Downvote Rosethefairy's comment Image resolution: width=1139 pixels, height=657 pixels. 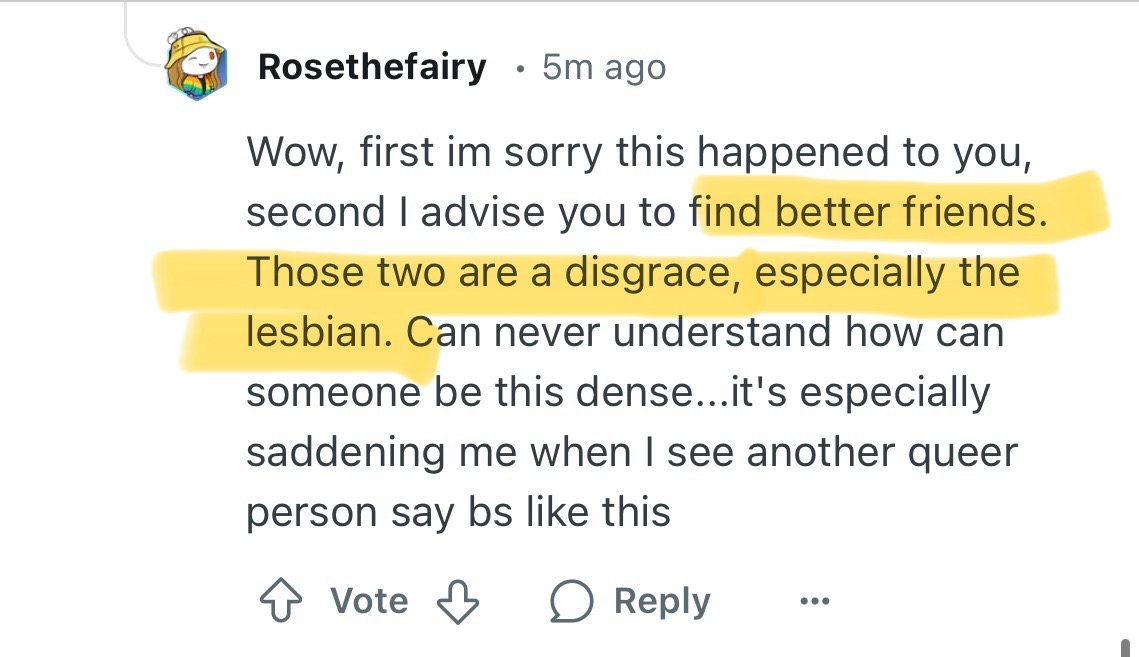click(x=459, y=601)
